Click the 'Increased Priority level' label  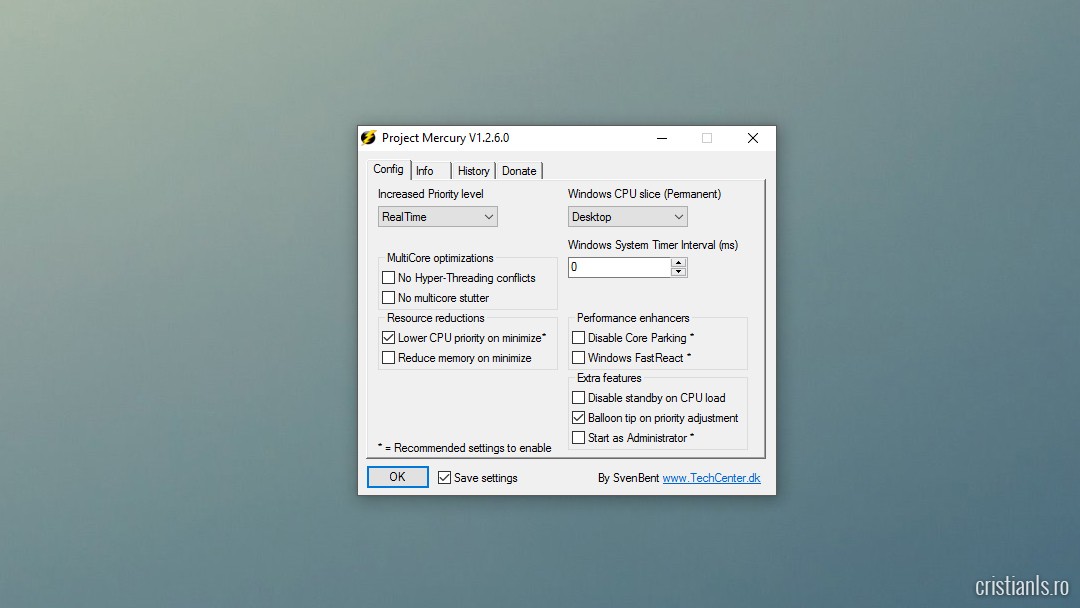430,193
